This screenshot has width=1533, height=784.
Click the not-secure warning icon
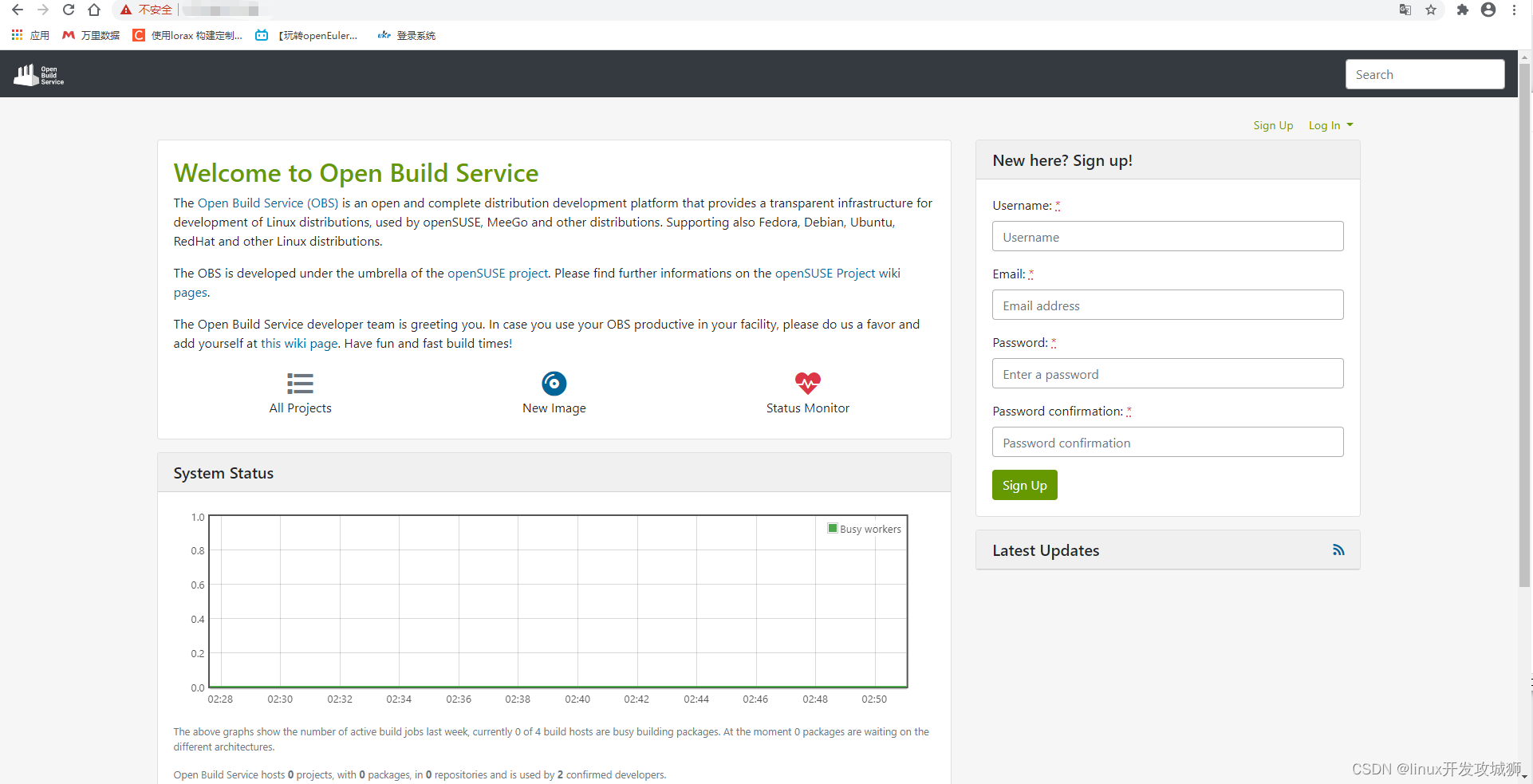click(125, 10)
